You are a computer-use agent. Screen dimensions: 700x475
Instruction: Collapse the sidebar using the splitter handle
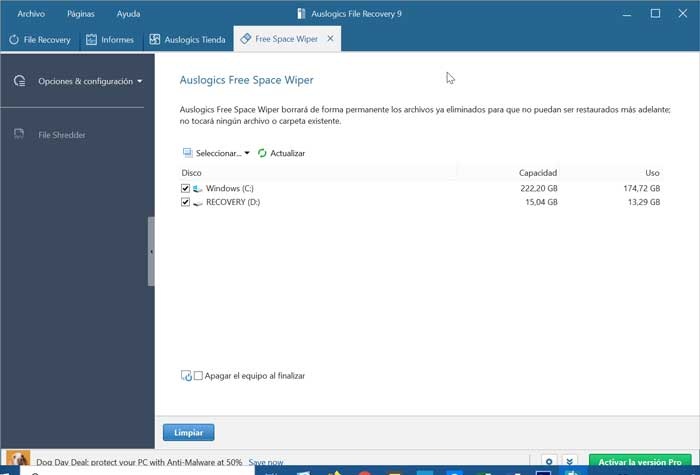pyautogui.click(x=151, y=251)
